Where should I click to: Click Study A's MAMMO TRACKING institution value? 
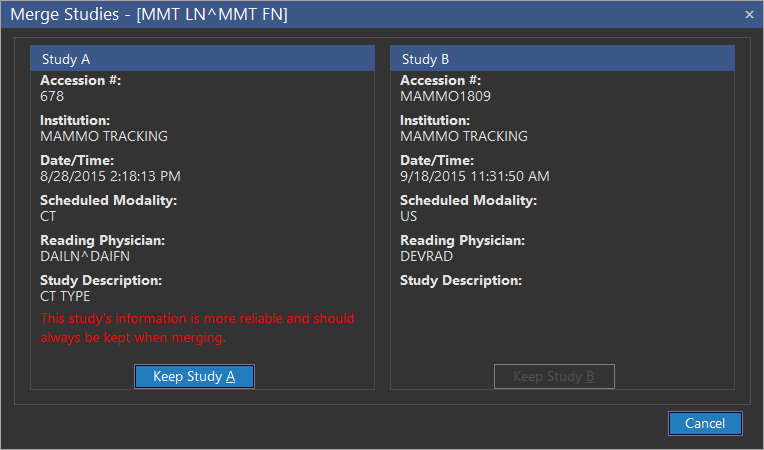(x=104, y=136)
